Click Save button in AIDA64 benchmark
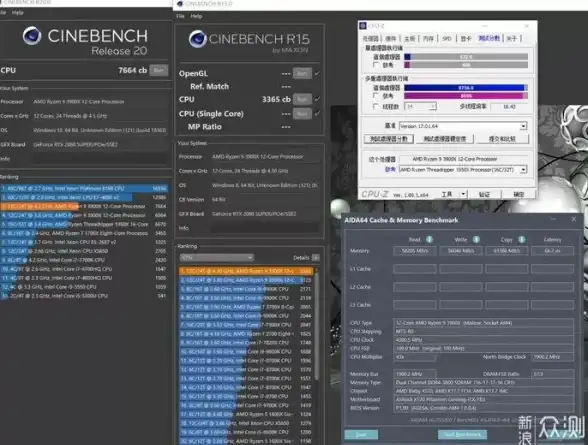The image size is (588, 445). pos(361,435)
